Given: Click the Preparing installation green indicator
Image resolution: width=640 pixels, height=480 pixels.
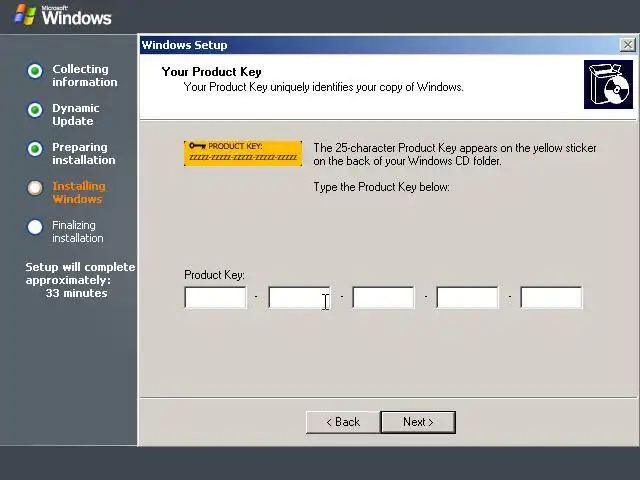Looking at the screenshot, I should click(35, 149).
